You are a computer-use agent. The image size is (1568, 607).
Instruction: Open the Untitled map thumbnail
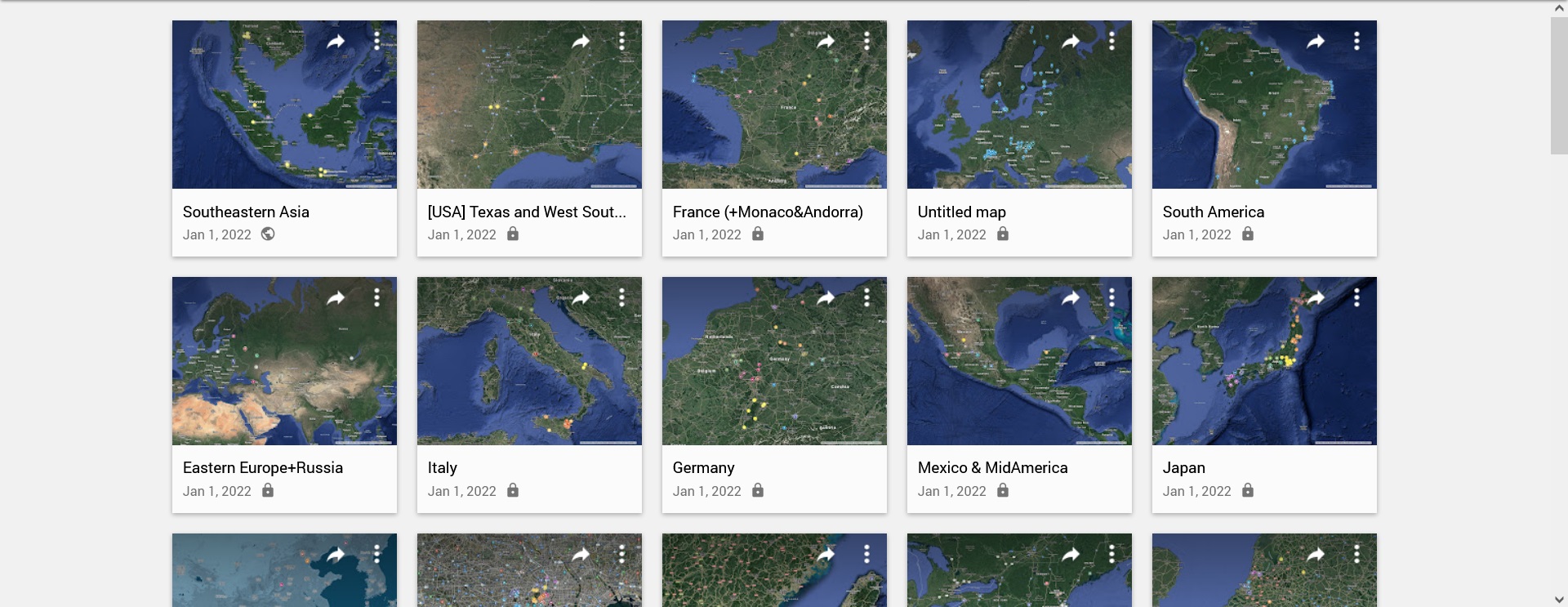[1019, 105]
